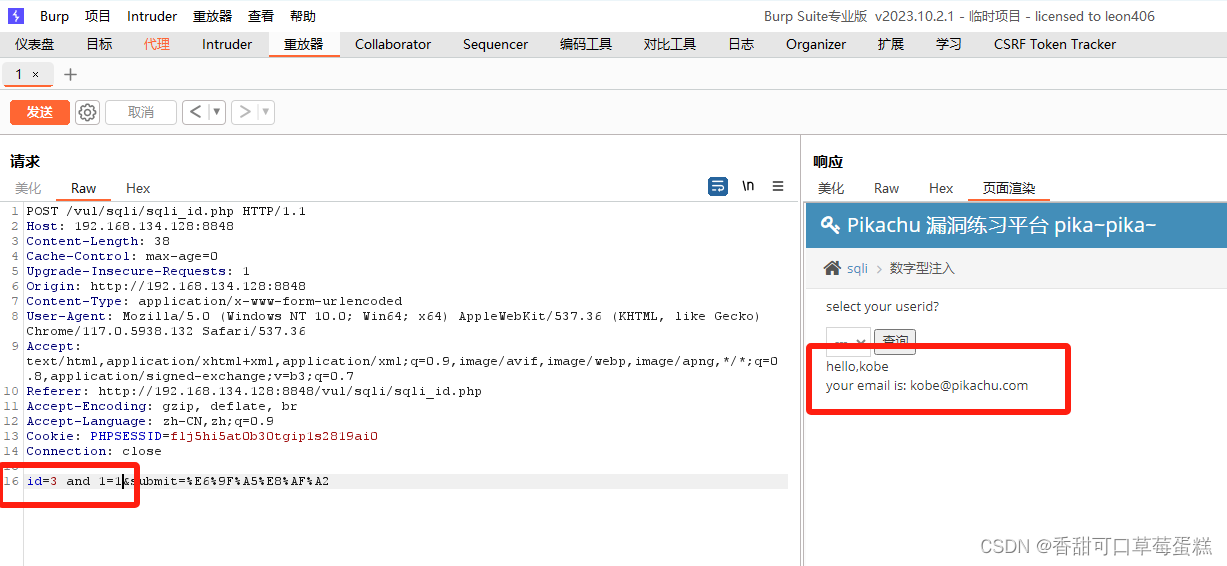Image resolution: width=1227 pixels, height=566 pixels.
Task: Click the kobe@pikachu.com email text
Action: (969, 386)
